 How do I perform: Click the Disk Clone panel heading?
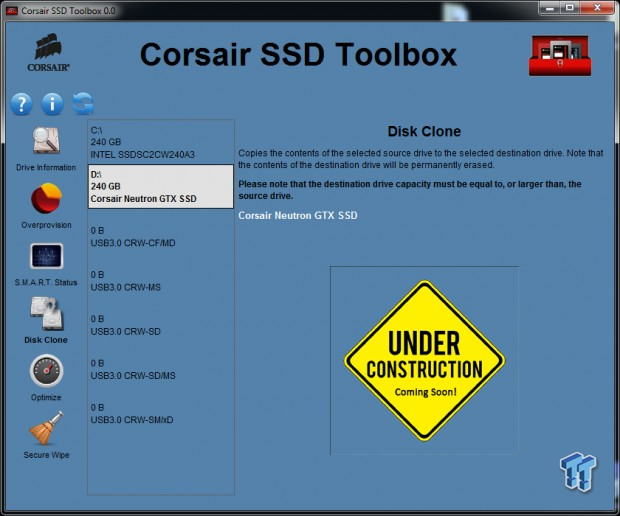(x=424, y=131)
